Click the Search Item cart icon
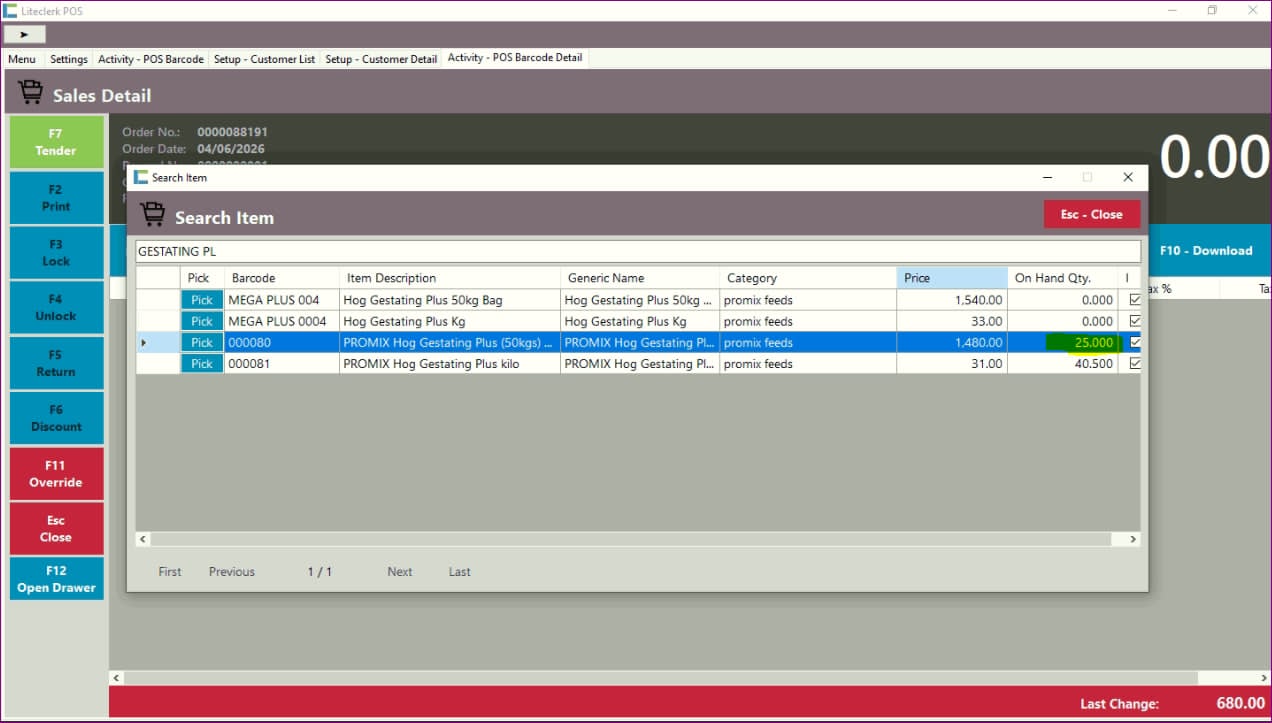The width and height of the screenshot is (1272, 723). (152, 215)
